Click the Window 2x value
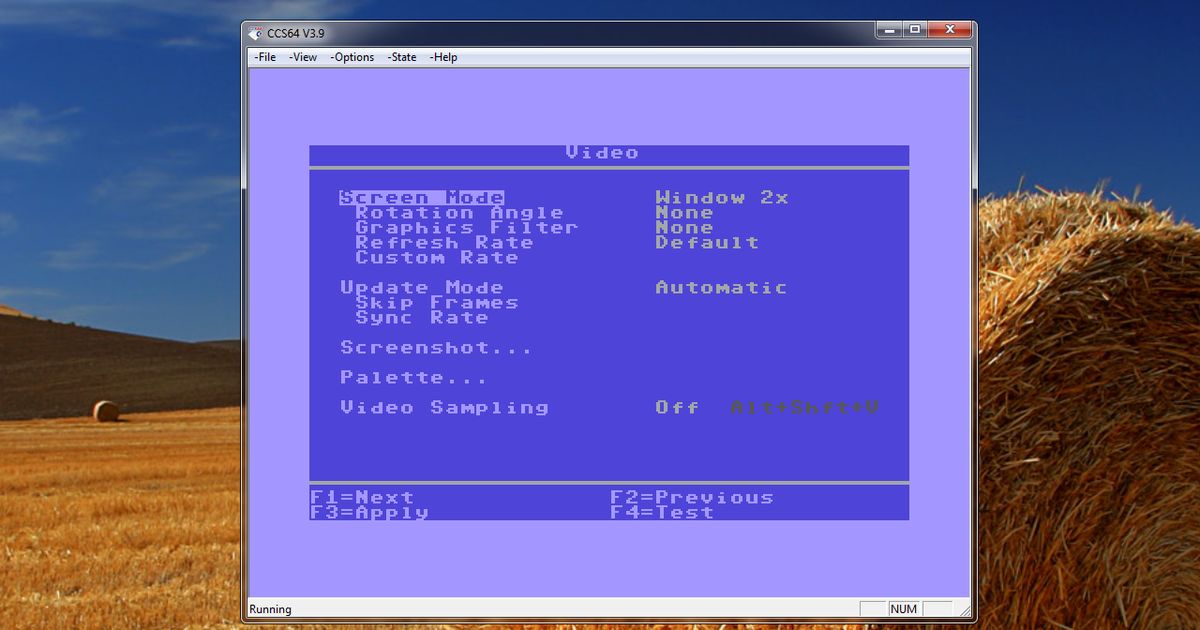Viewport: 1200px width, 630px height. coord(722,196)
